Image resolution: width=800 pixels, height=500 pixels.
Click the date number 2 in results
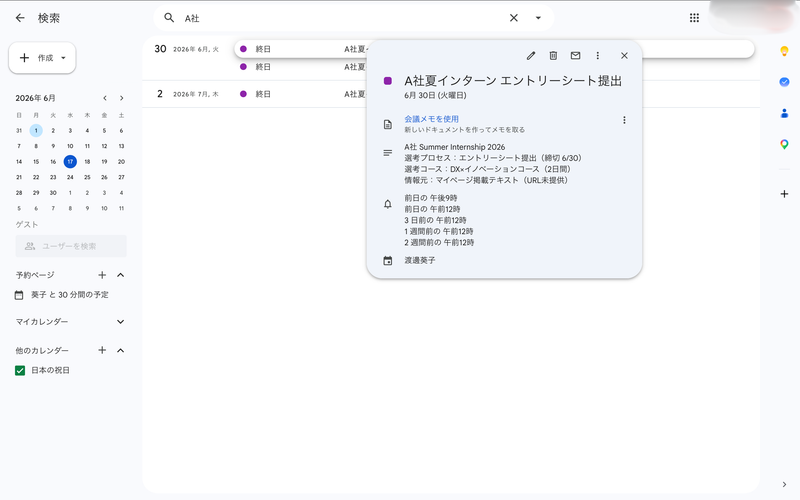(160, 94)
